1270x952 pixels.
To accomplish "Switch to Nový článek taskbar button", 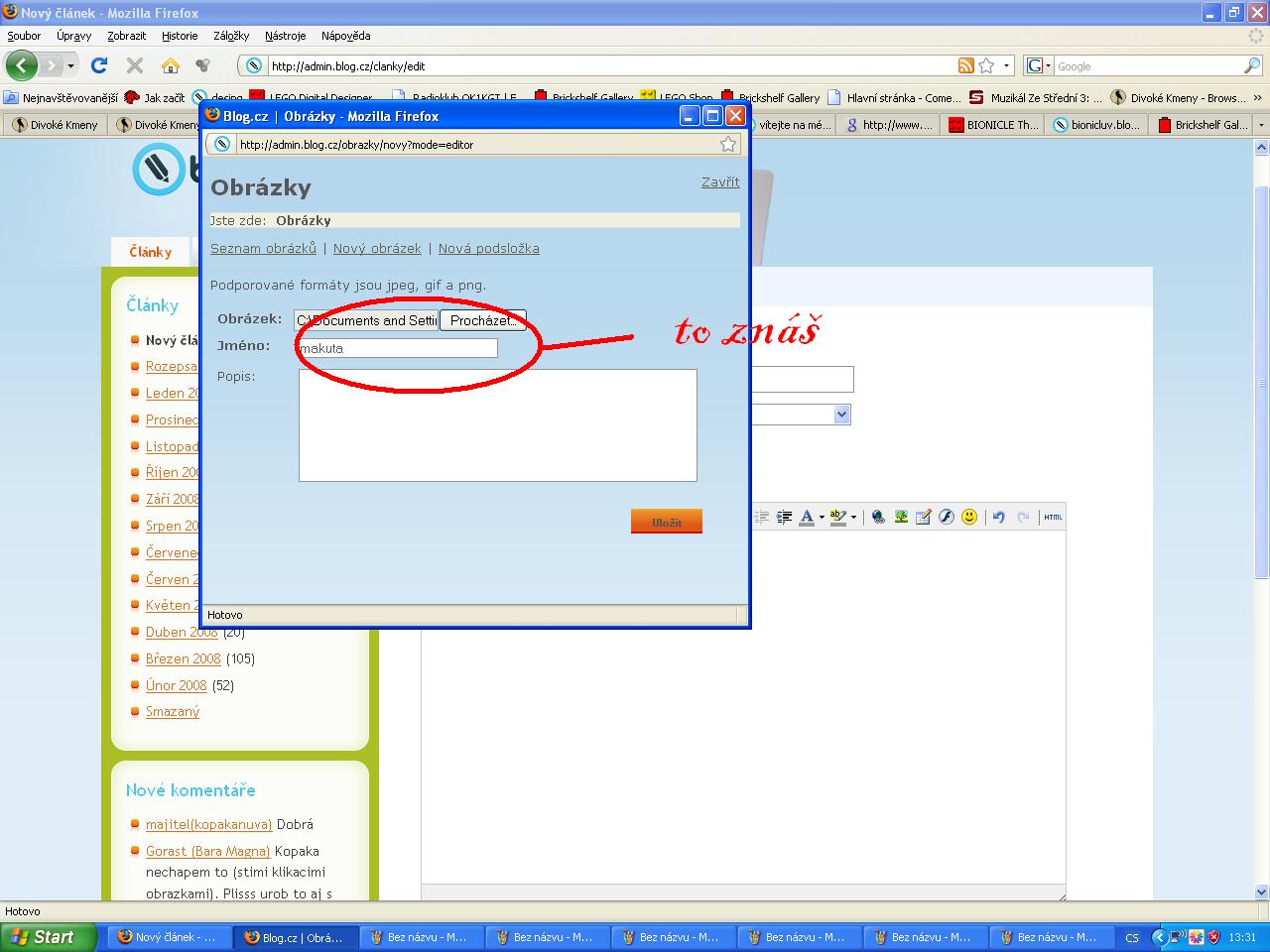I will coord(169,937).
